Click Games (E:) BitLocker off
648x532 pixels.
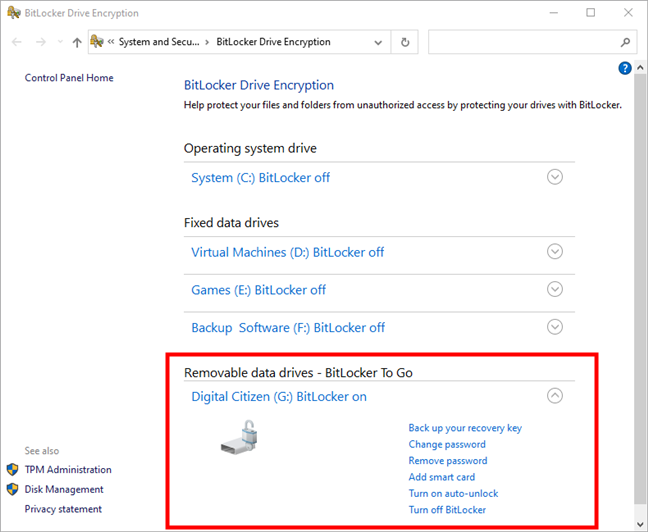click(x=258, y=290)
